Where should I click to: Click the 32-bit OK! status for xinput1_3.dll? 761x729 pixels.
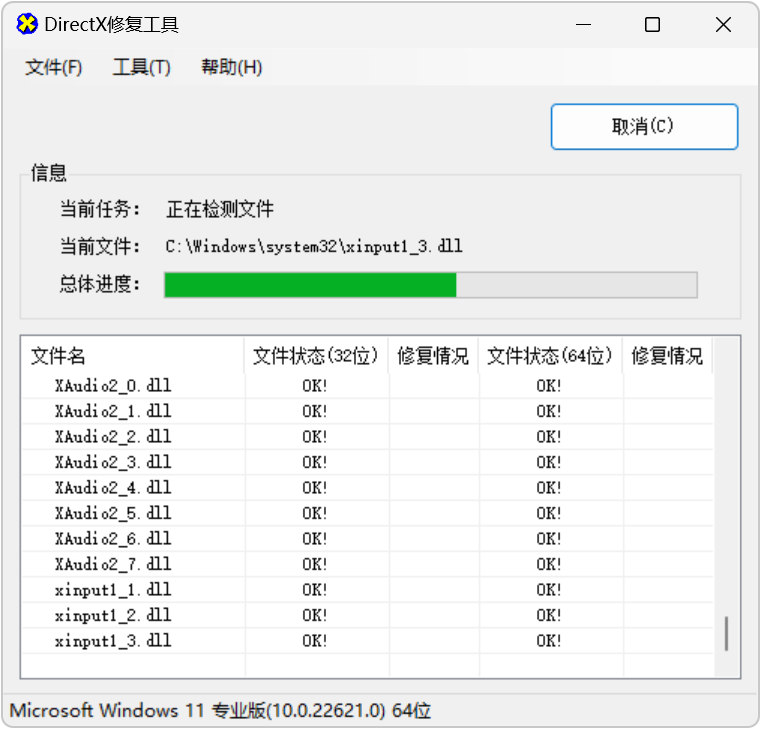(314, 641)
